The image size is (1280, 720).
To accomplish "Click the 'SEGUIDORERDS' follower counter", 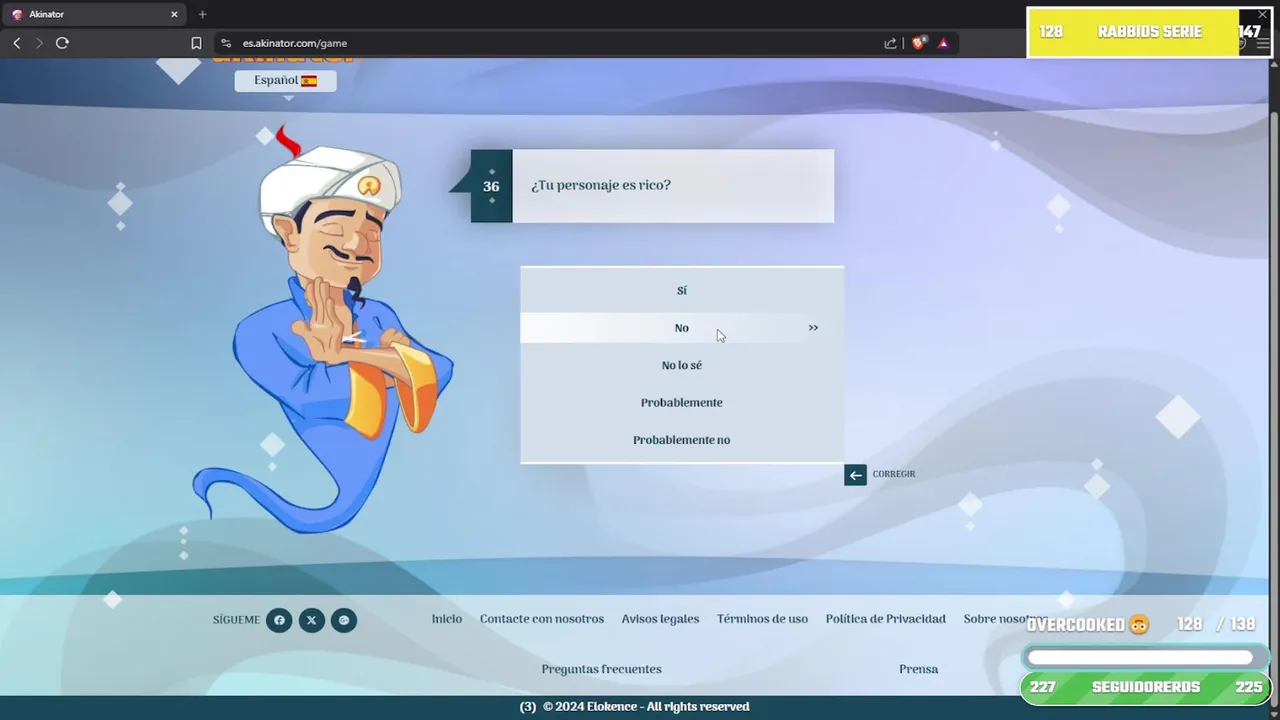I will pyautogui.click(x=1144, y=688).
